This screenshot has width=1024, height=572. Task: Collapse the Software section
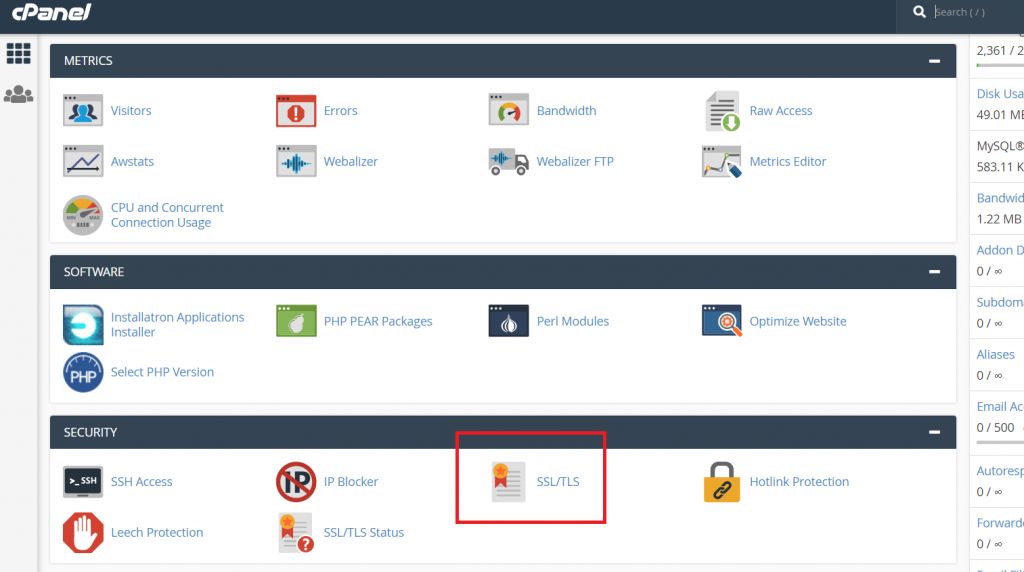point(935,272)
